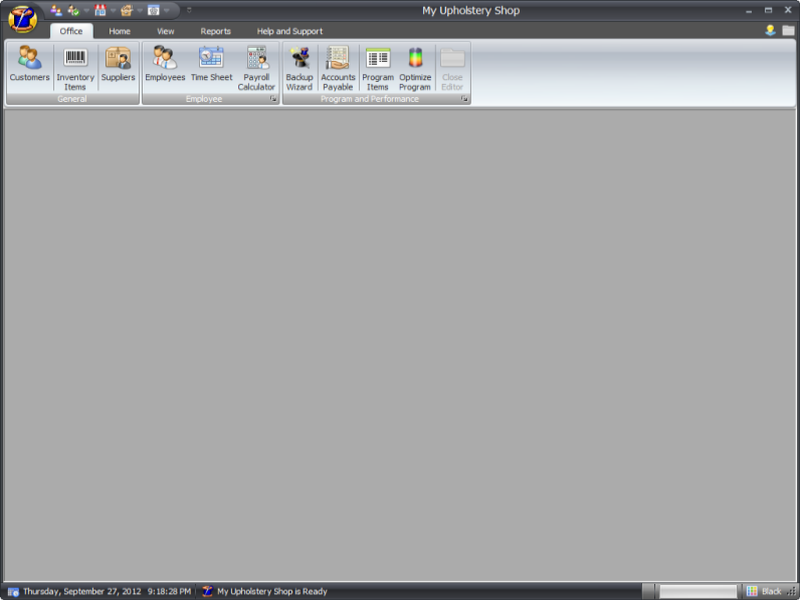Click the folder icon at ribbon right
The width and height of the screenshot is (800, 600).
point(788,31)
